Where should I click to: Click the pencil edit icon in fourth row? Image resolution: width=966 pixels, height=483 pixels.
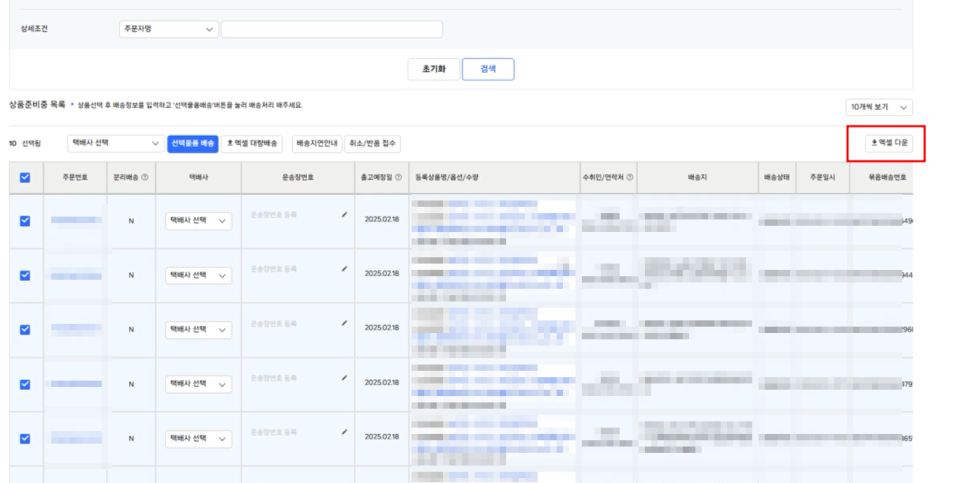point(344,378)
